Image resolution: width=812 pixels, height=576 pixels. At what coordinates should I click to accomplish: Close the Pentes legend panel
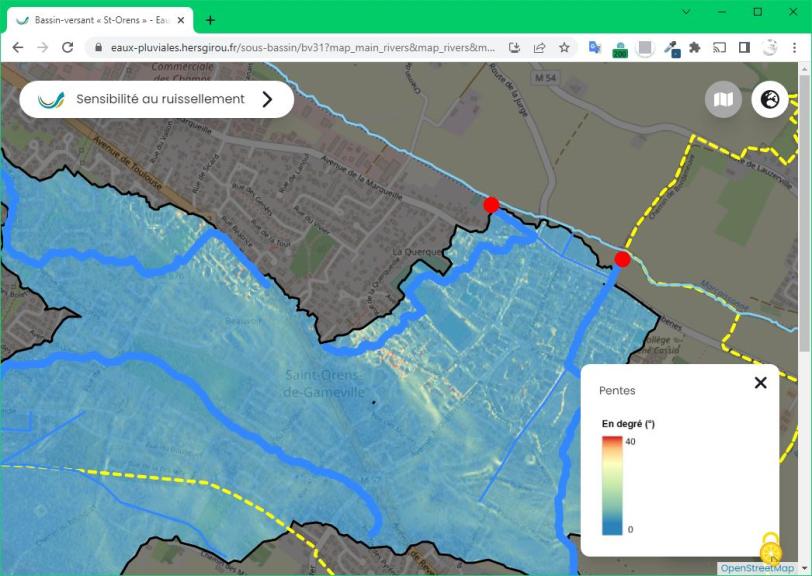tap(760, 383)
